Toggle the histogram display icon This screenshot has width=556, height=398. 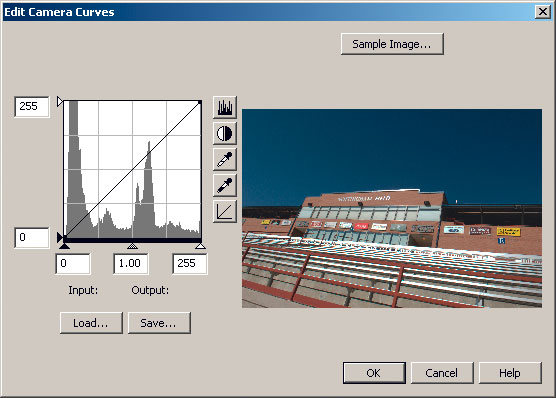tap(225, 107)
